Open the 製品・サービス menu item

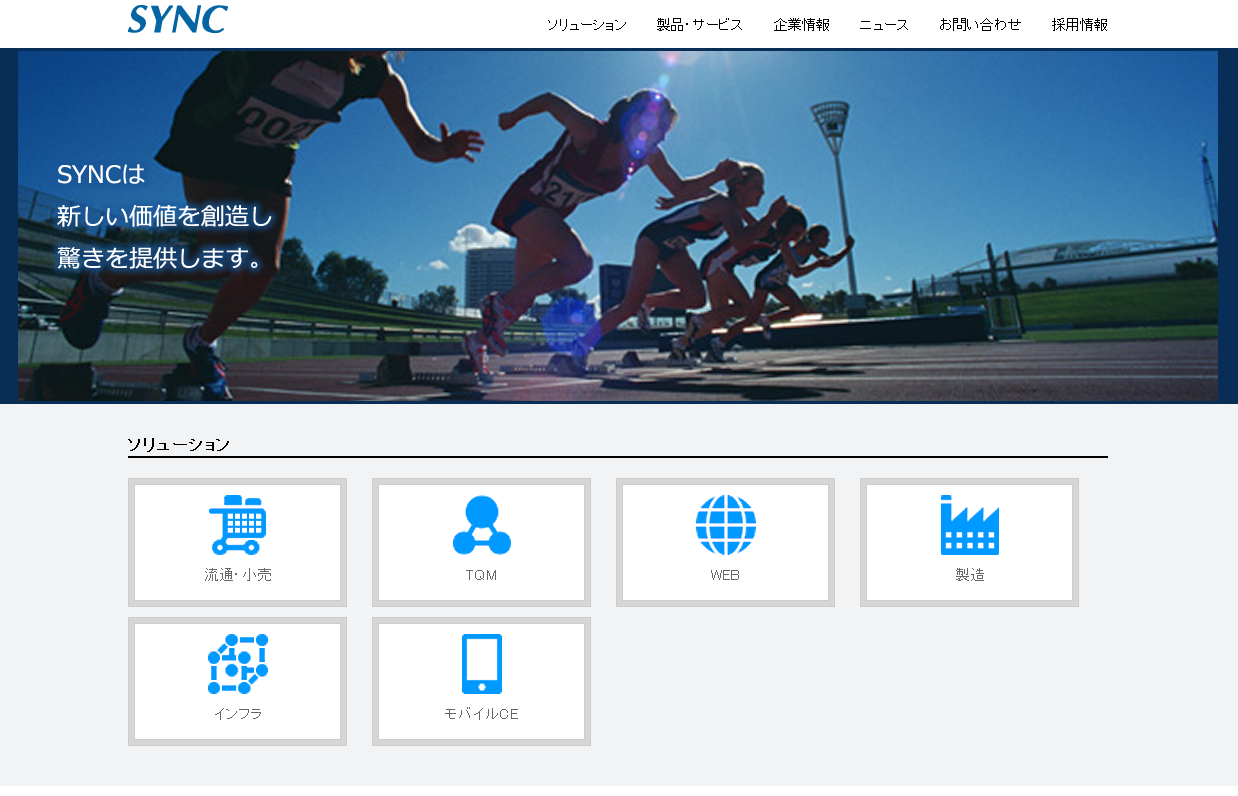tap(699, 25)
